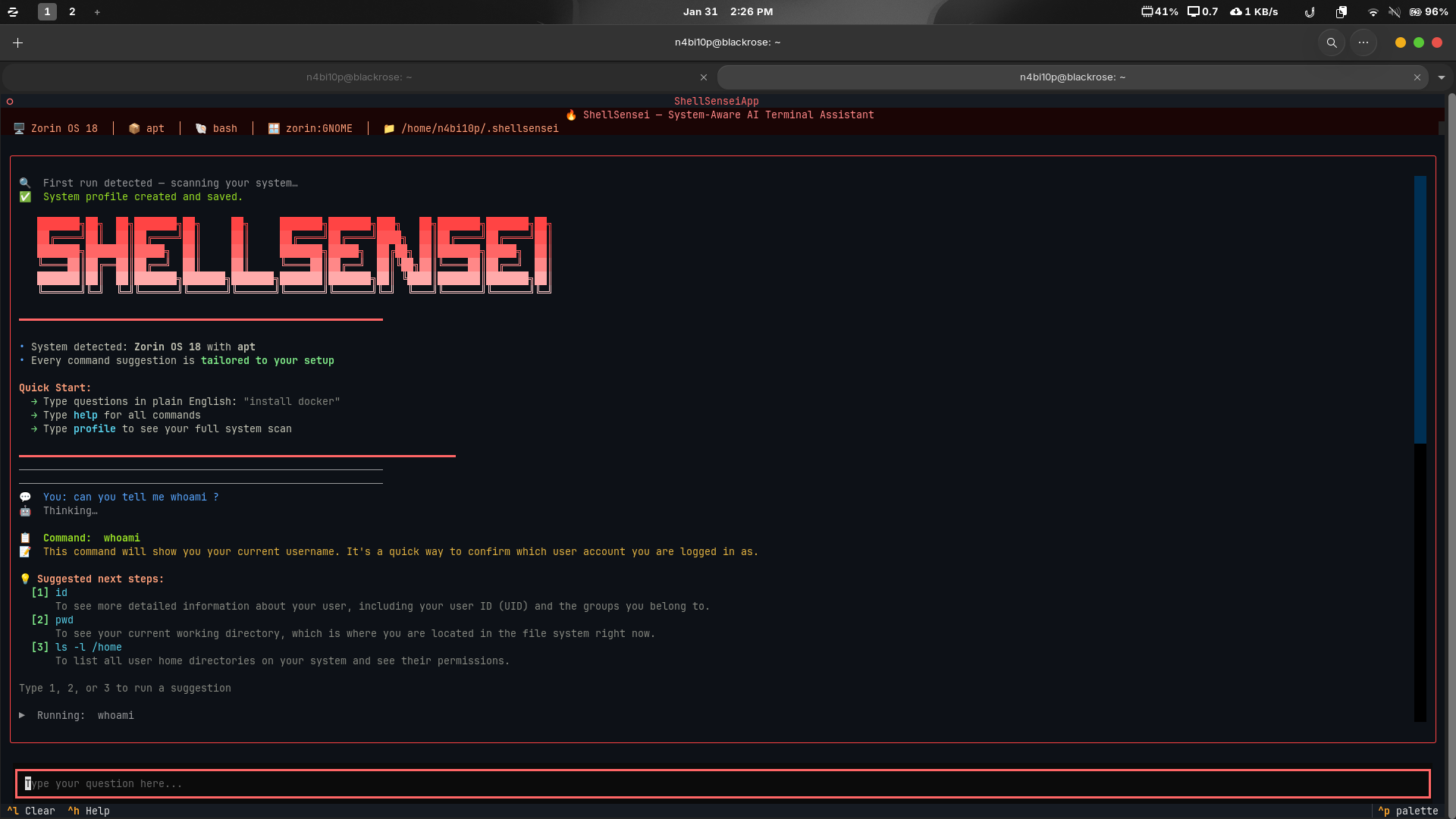Click the CPU 41% usage indicator
The height and width of the screenshot is (819, 1456).
click(1159, 12)
